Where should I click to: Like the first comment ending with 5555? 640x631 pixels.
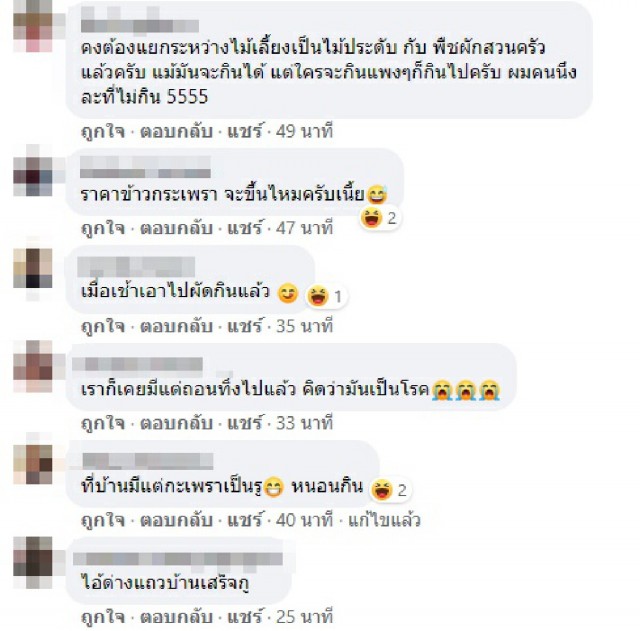pyautogui.click(x=103, y=131)
